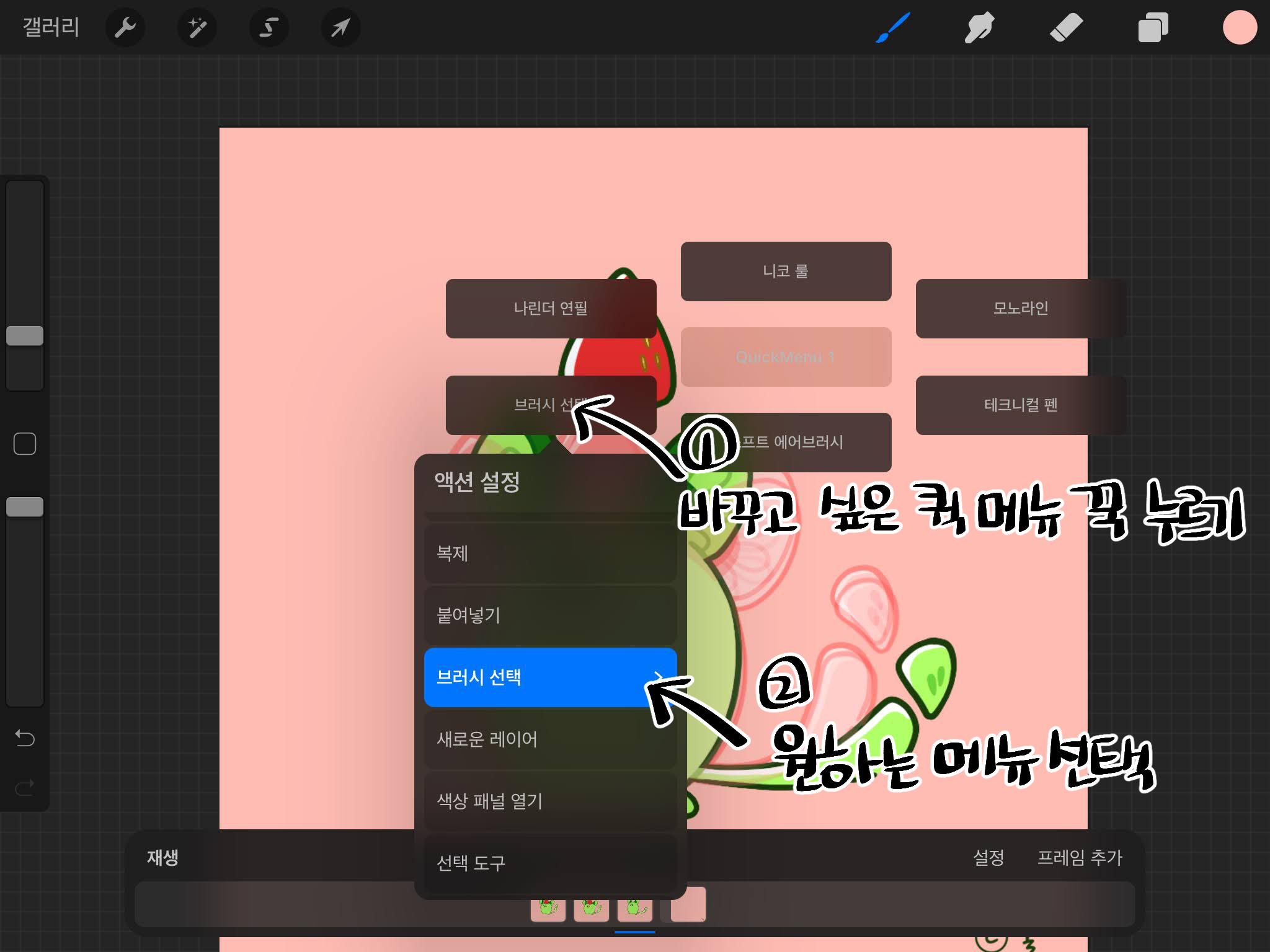Click the undo arrow in sidebar

(x=25, y=738)
